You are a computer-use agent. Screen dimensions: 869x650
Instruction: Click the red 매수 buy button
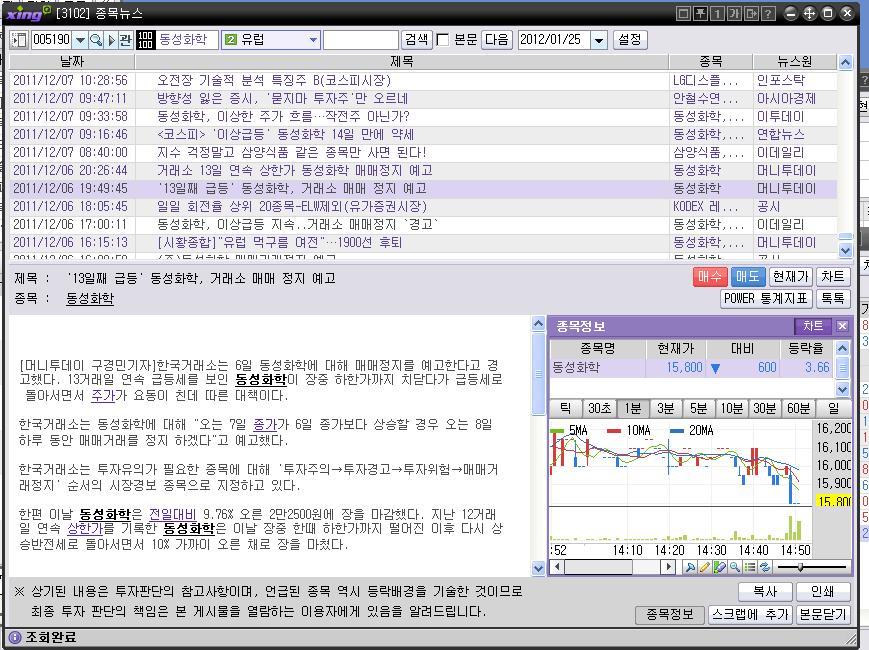[709, 276]
